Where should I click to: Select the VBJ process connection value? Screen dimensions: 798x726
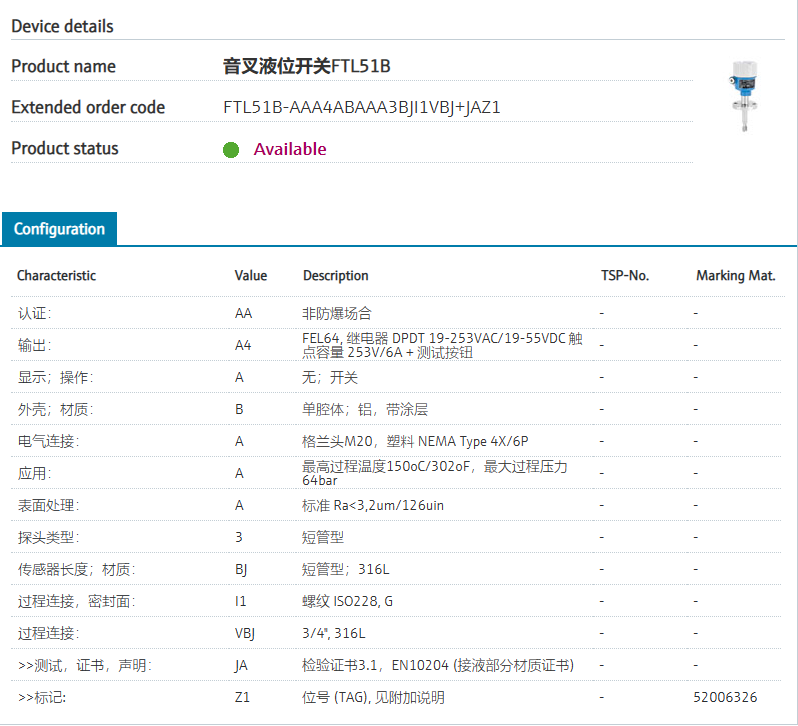click(x=246, y=633)
